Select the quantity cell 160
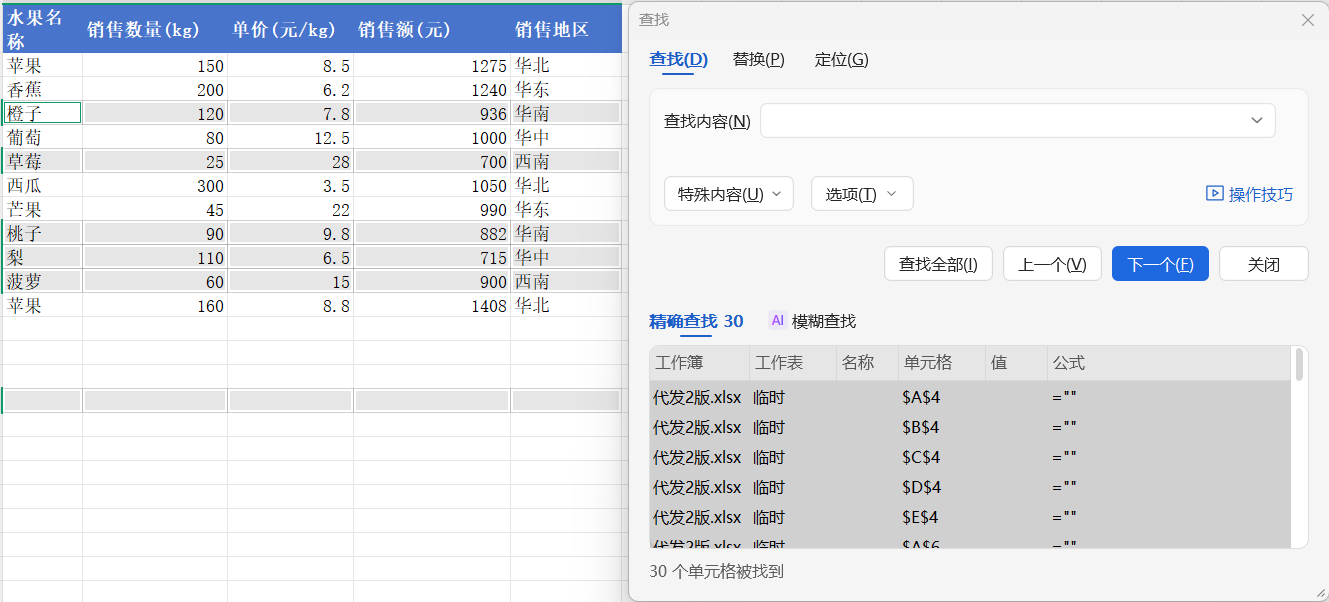The height and width of the screenshot is (602, 1329). 155,305
